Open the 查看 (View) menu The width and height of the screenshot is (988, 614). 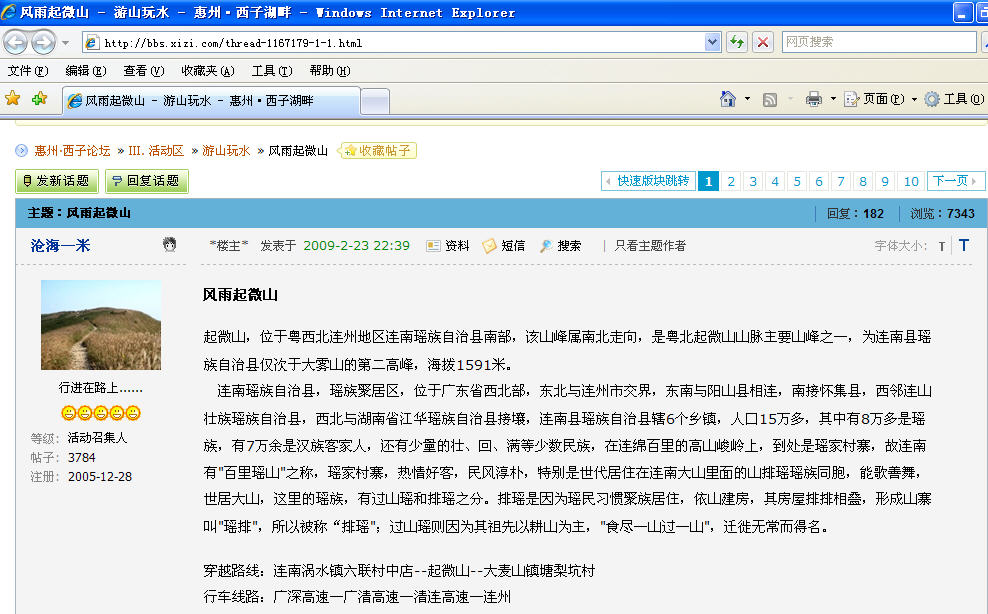coord(142,71)
